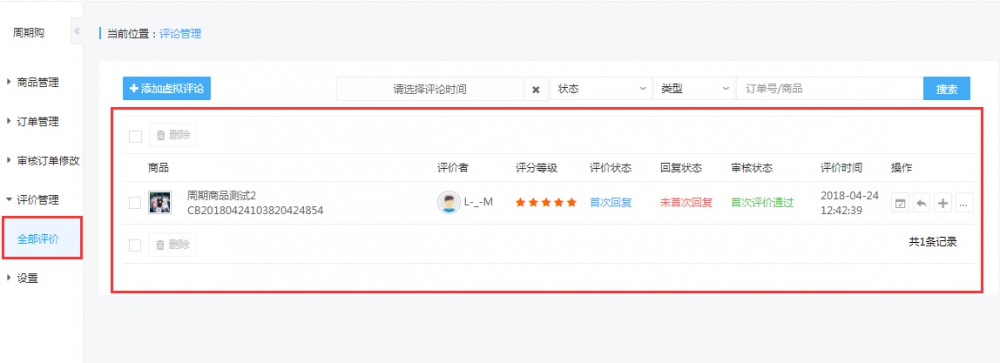
Task: Expand 订单管理 menu item
Action: pyautogui.click(x=38, y=121)
